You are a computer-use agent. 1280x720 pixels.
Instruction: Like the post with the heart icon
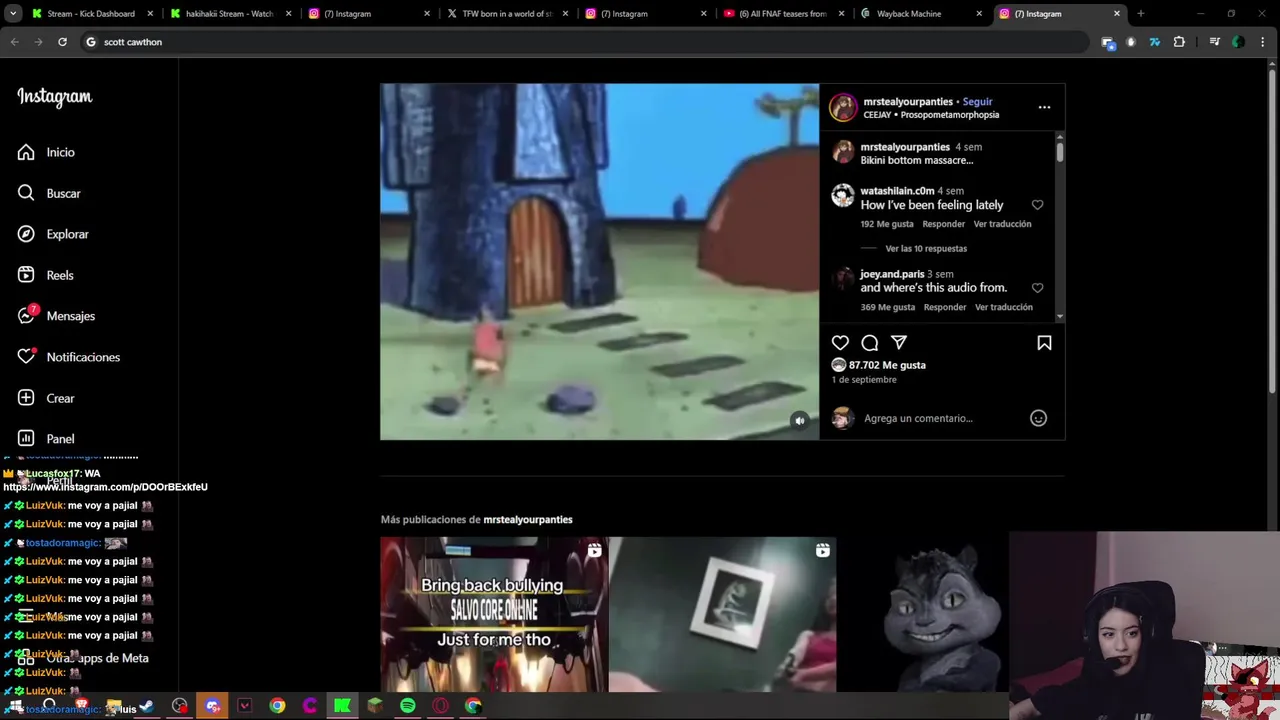840,343
